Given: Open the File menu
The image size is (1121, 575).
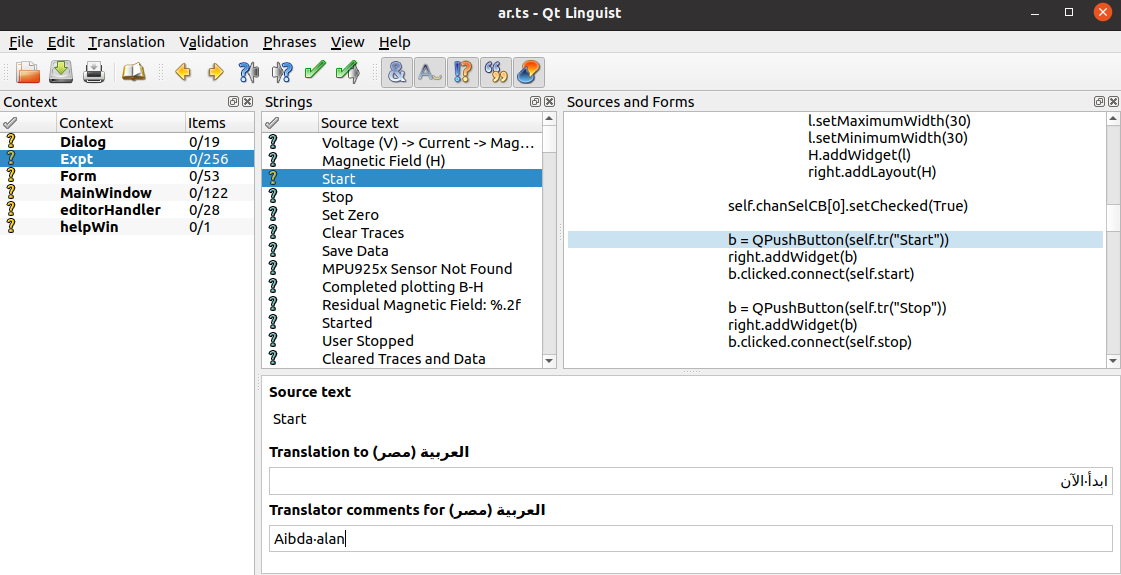Looking at the screenshot, I should point(21,42).
